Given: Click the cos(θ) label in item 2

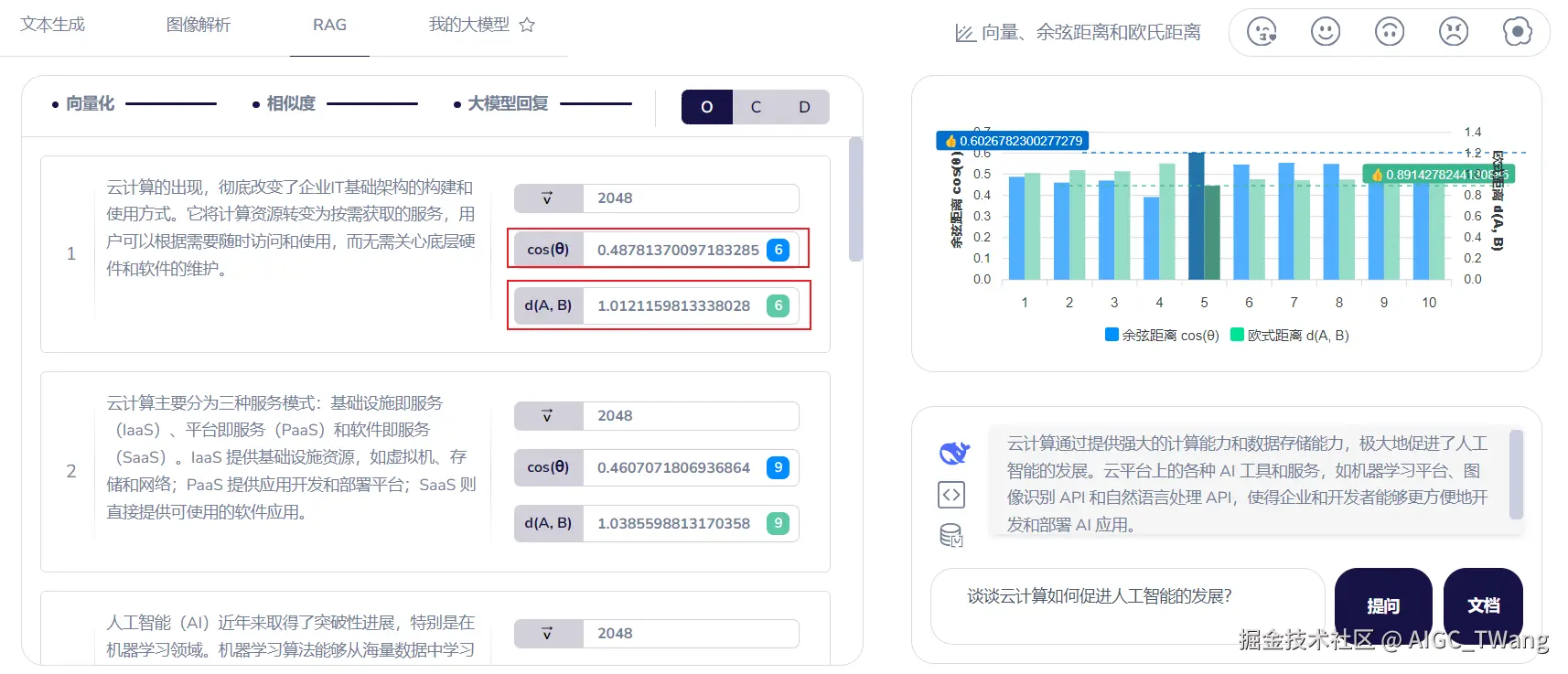Looking at the screenshot, I should pos(548,467).
